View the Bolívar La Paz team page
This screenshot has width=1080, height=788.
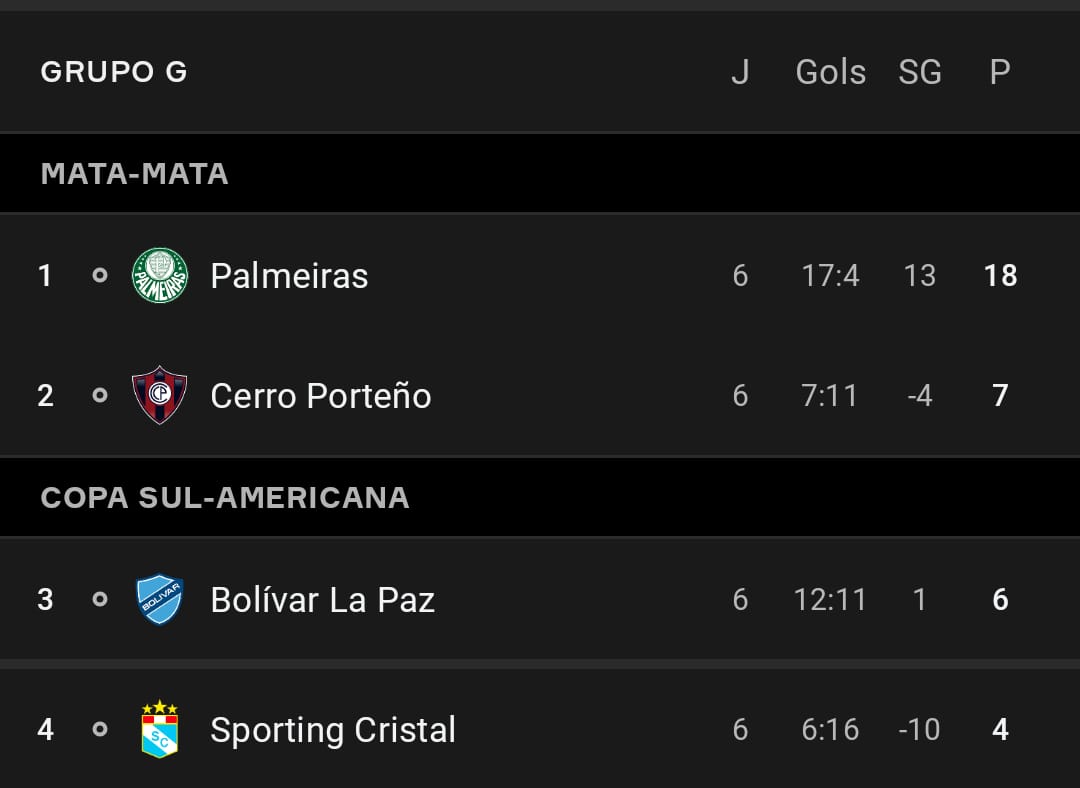(x=322, y=599)
